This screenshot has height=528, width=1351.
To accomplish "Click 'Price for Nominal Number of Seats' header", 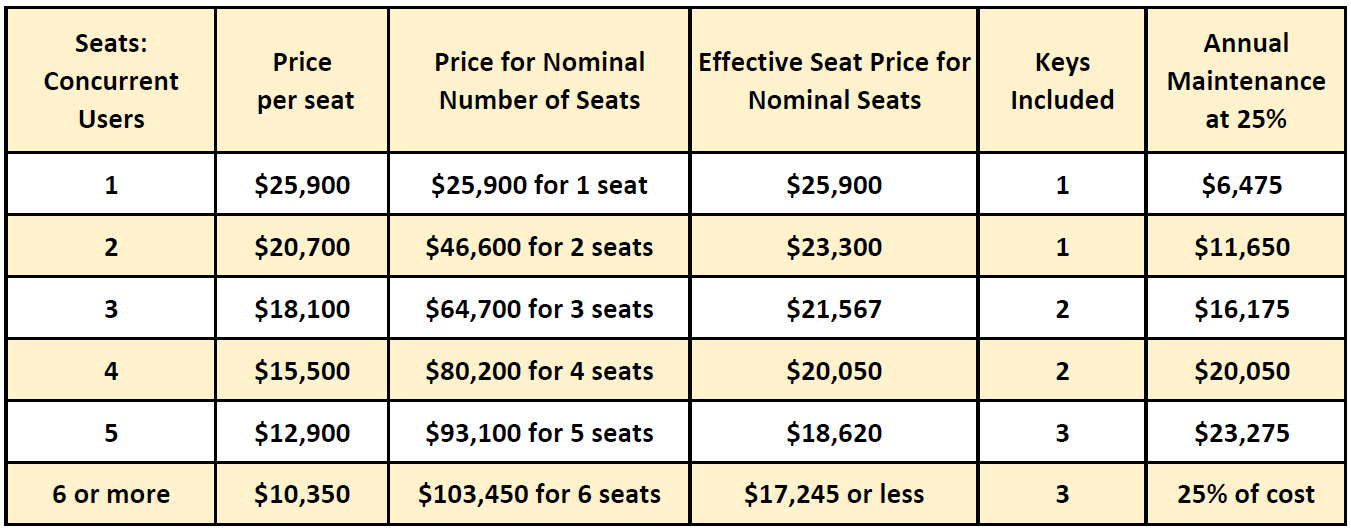I will coord(540,81).
